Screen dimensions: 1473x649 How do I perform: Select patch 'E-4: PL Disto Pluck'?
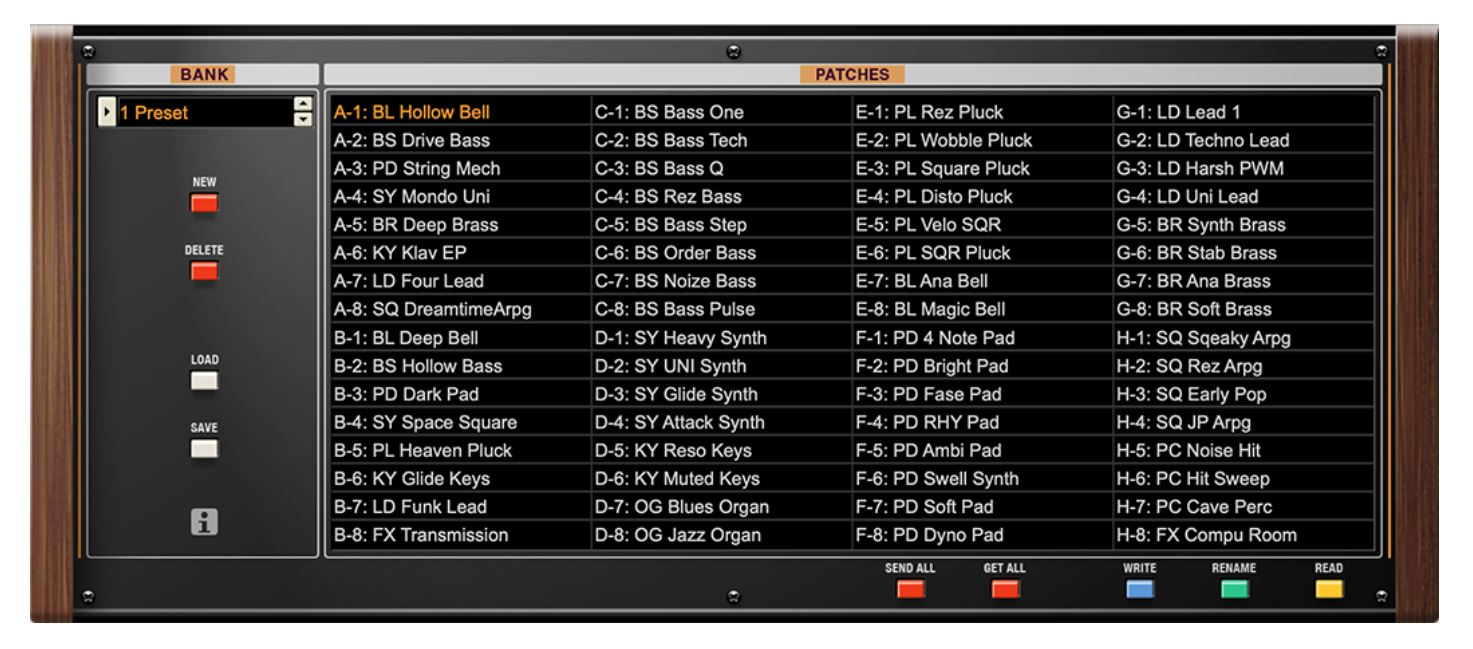coord(983,196)
